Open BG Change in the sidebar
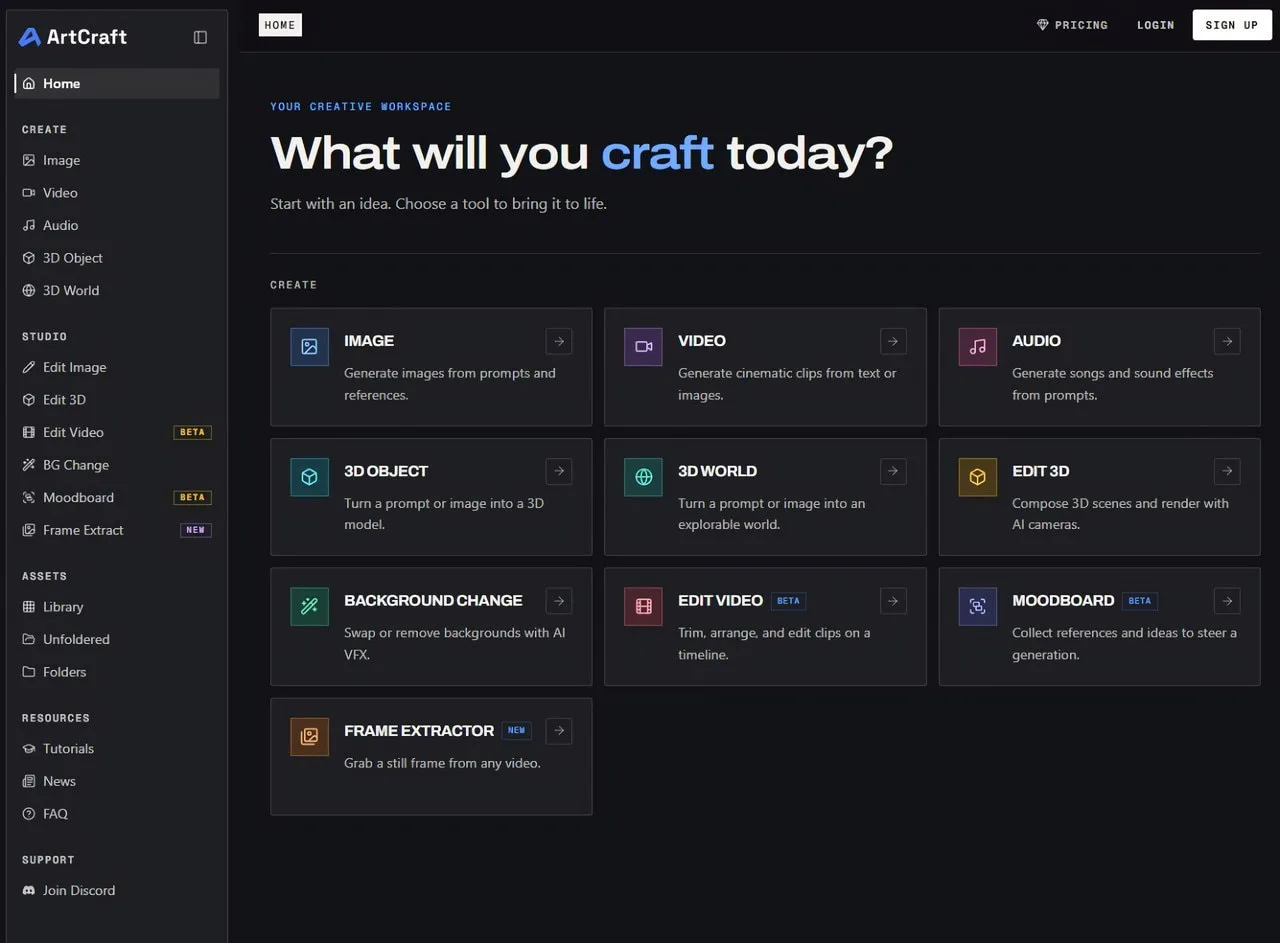Viewport: 1280px width, 943px height. coord(117,465)
